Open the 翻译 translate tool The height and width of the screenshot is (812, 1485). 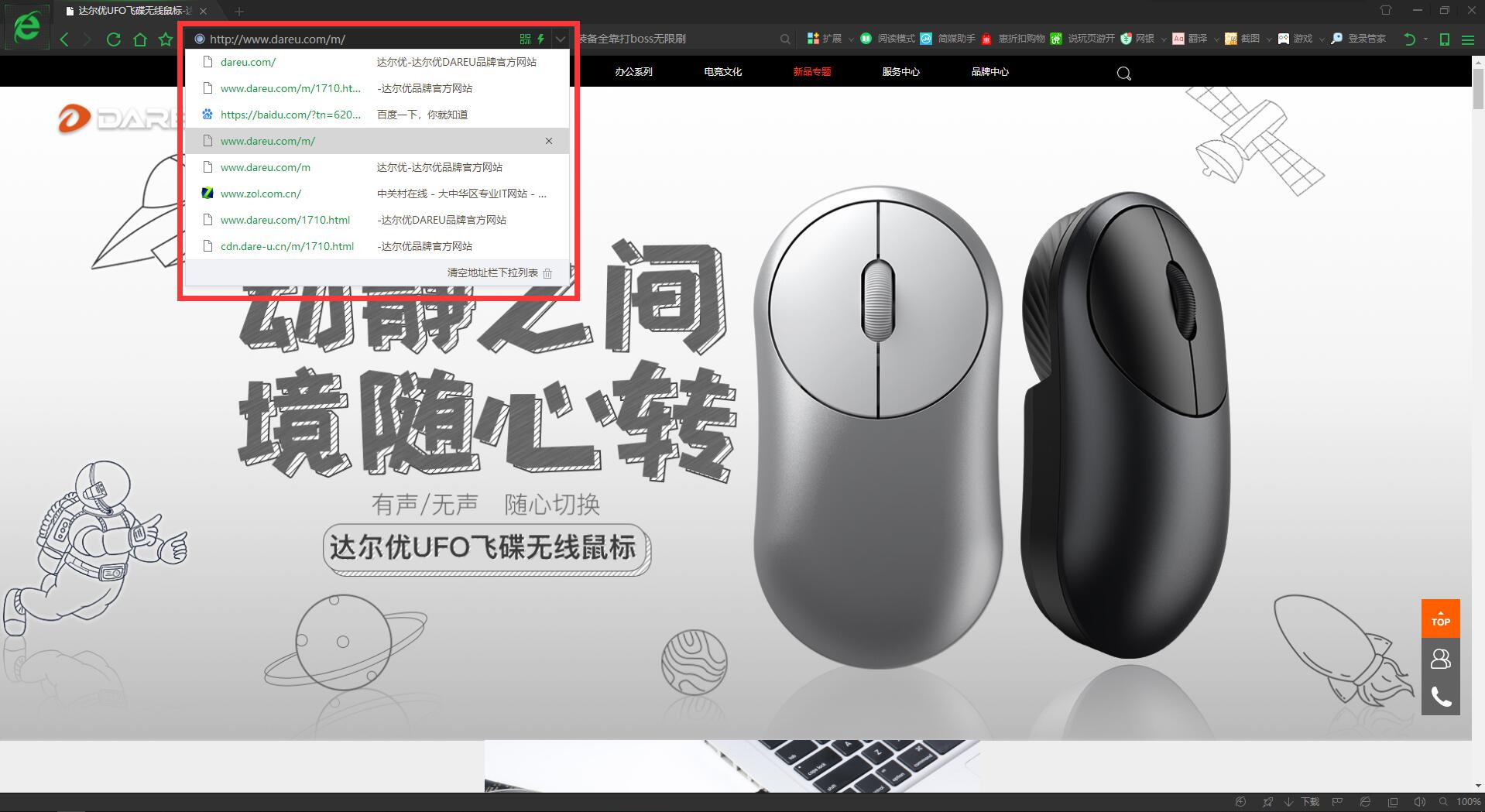(x=1190, y=39)
